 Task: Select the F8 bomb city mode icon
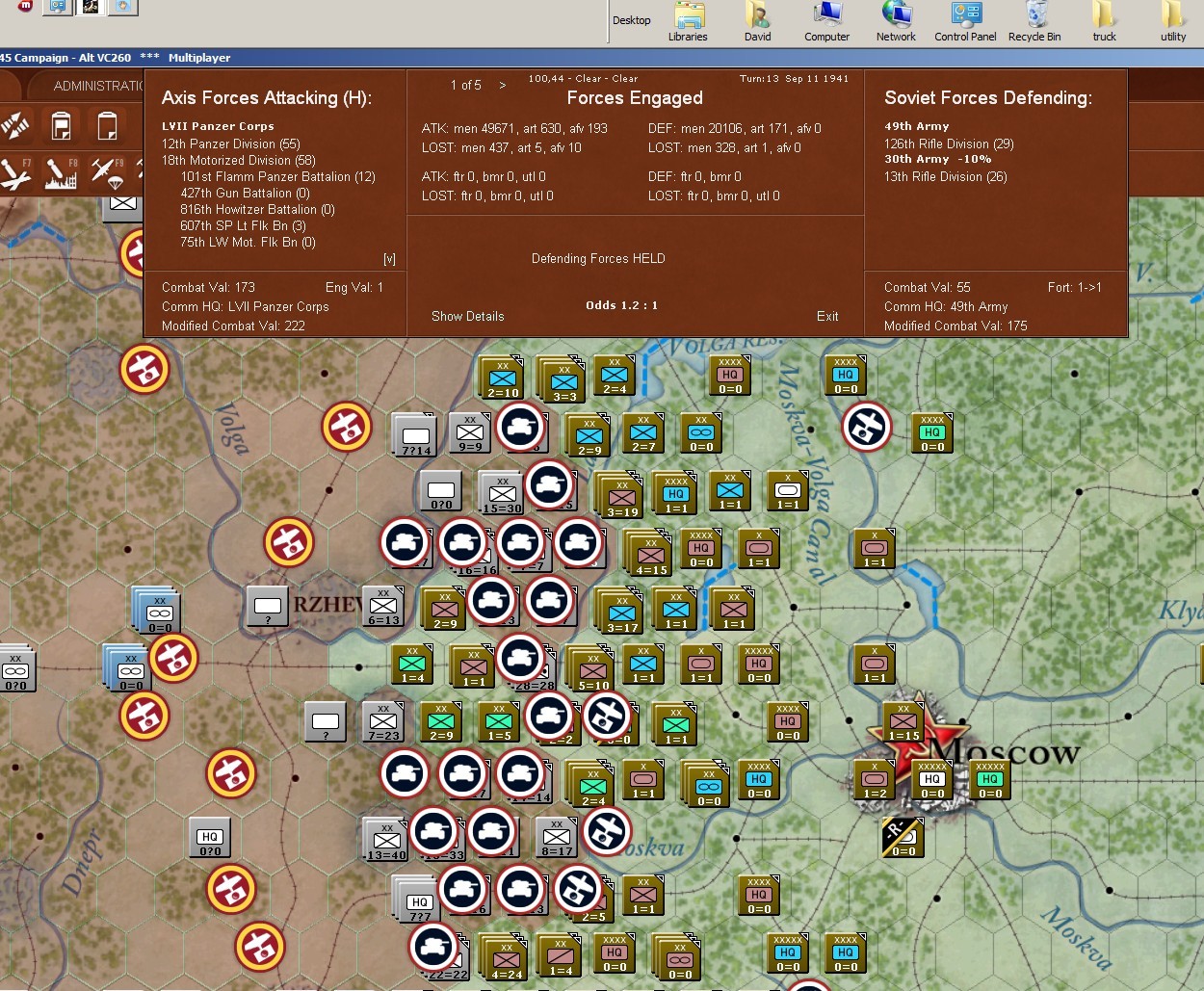click(x=61, y=174)
